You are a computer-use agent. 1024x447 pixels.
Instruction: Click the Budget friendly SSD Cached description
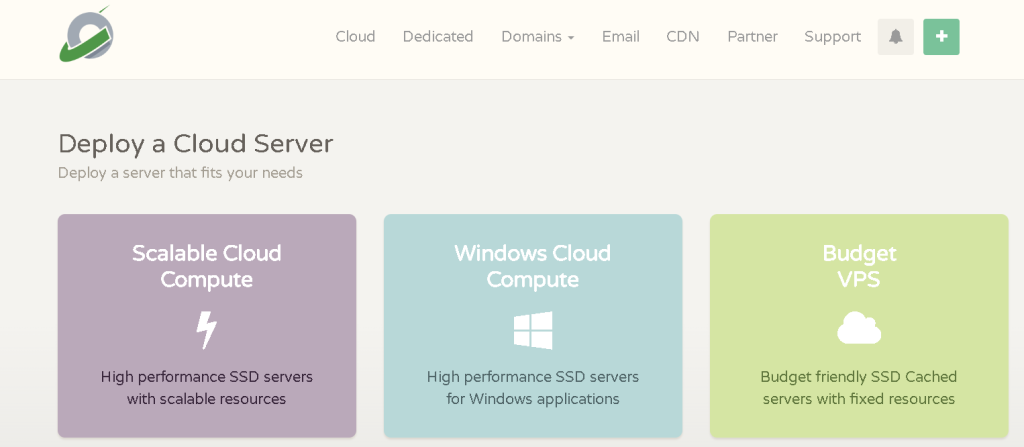[x=858, y=388]
